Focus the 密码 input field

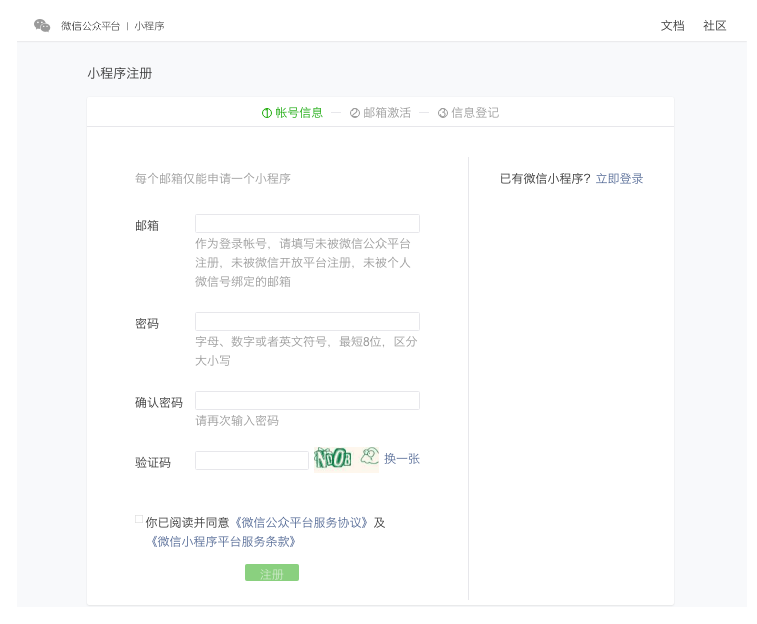308,321
